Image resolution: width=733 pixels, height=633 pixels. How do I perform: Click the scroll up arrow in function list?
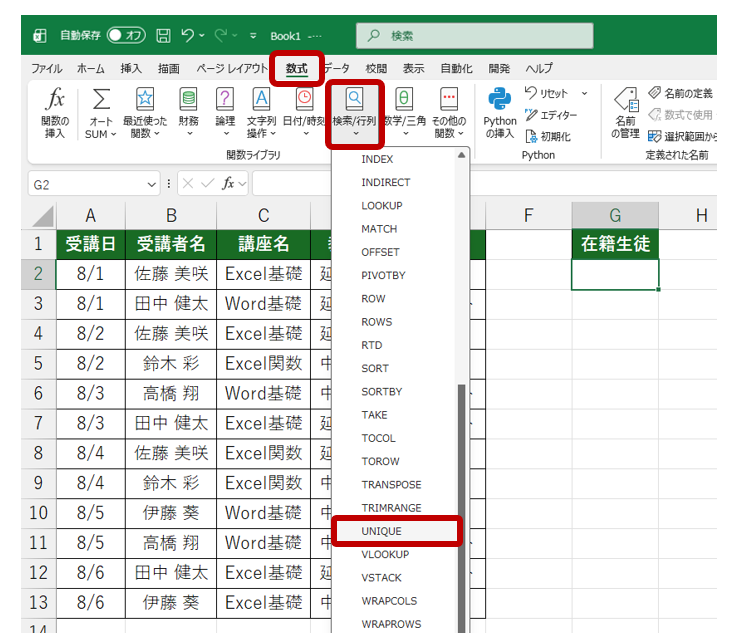[x=461, y=155]
